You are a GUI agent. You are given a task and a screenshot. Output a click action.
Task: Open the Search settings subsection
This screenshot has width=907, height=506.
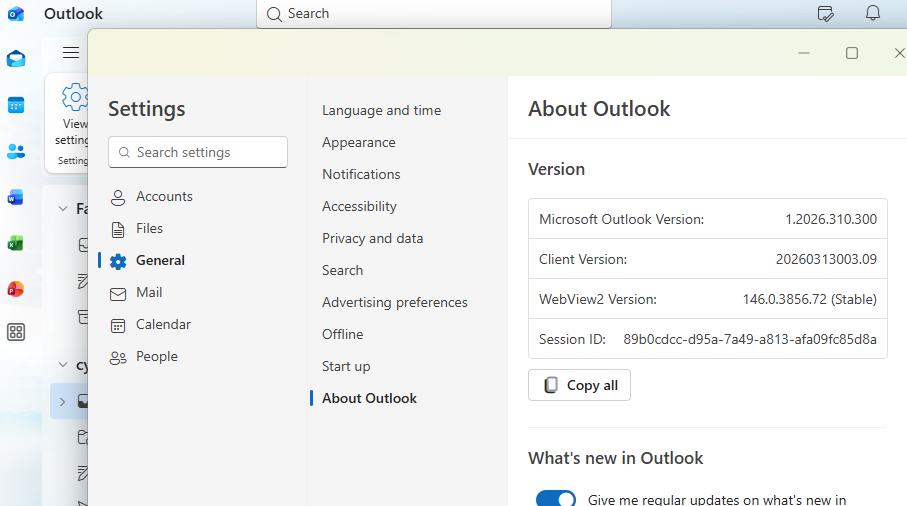[x=342, y=270]
